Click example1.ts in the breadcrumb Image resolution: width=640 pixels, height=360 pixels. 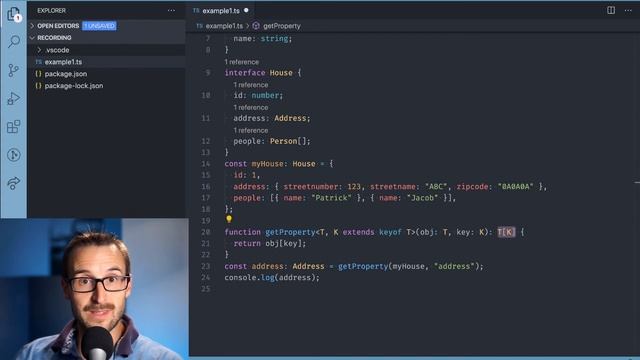tap(224, 26)
